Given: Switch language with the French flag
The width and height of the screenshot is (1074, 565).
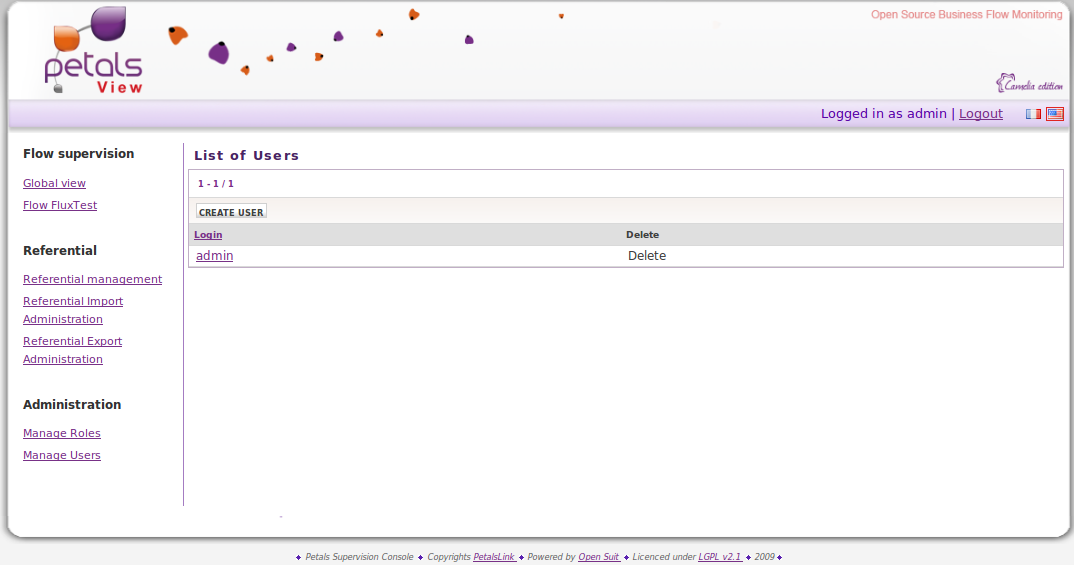Looking at the screenshot, I should coord(1033,114).
